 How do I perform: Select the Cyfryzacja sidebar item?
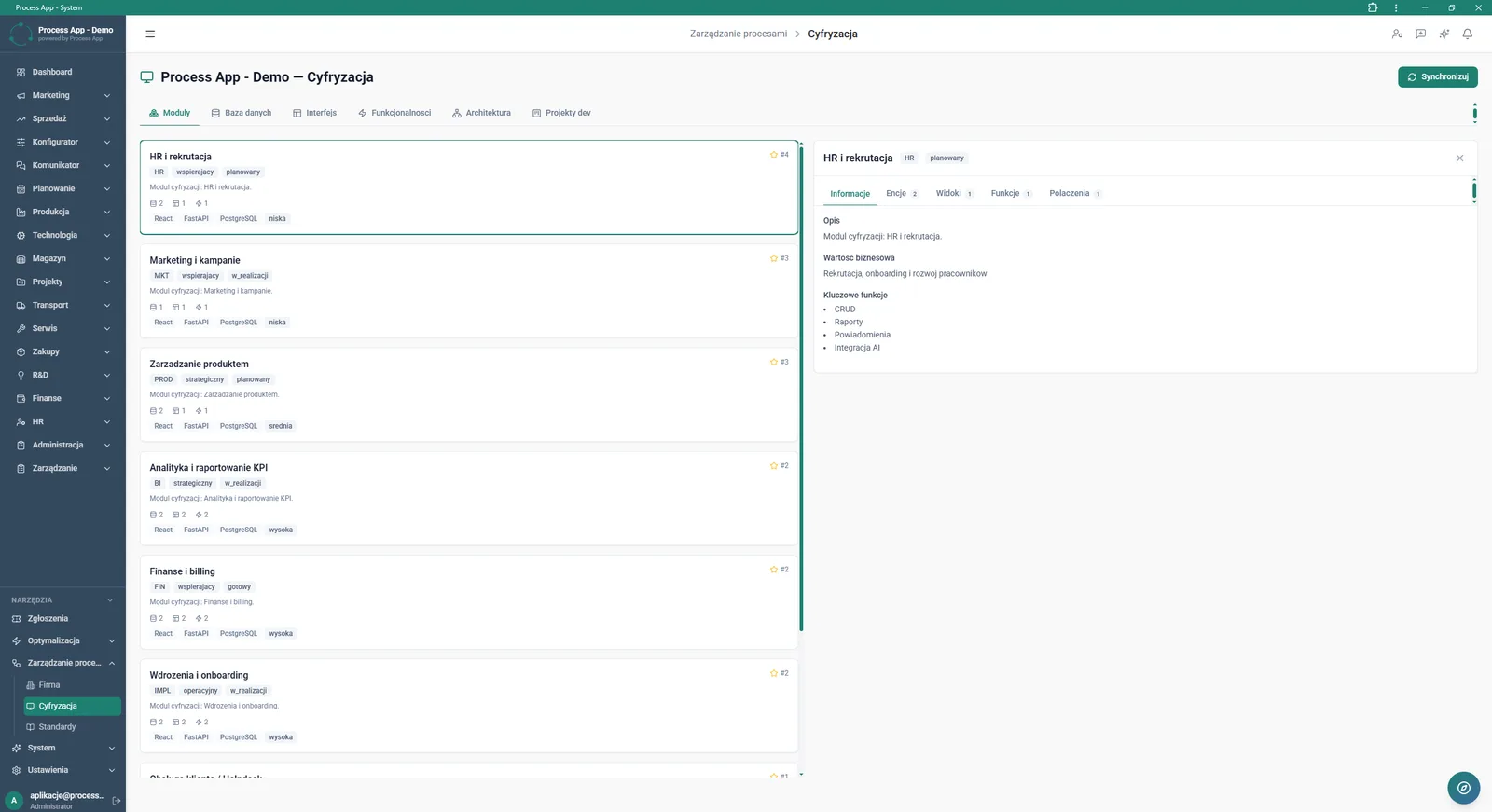tap(73, 706)
